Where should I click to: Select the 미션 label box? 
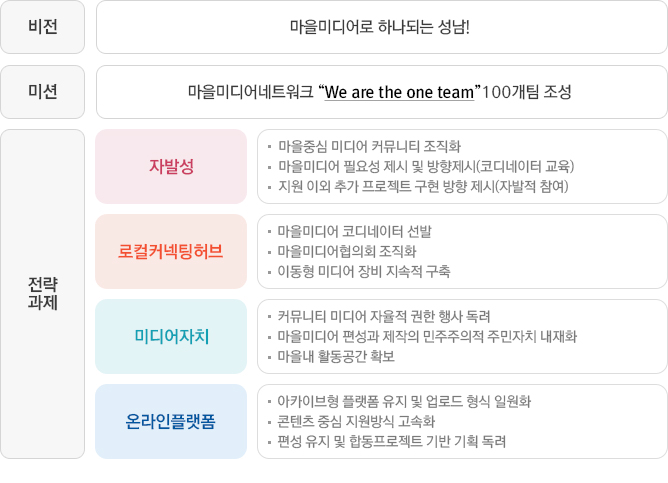click(43, 92)
